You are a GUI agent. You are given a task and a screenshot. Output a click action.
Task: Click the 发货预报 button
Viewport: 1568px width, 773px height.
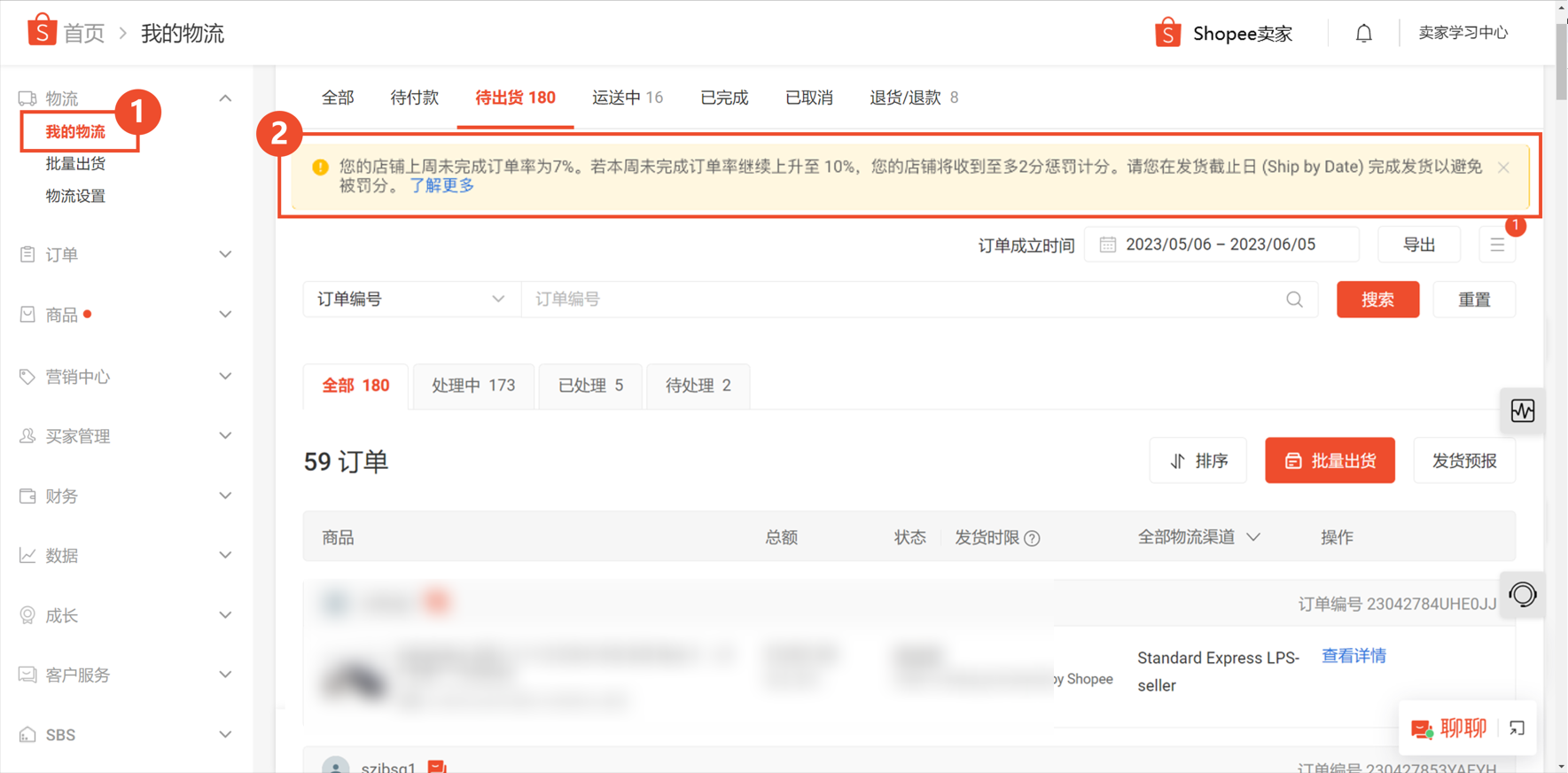point(1464,461)
